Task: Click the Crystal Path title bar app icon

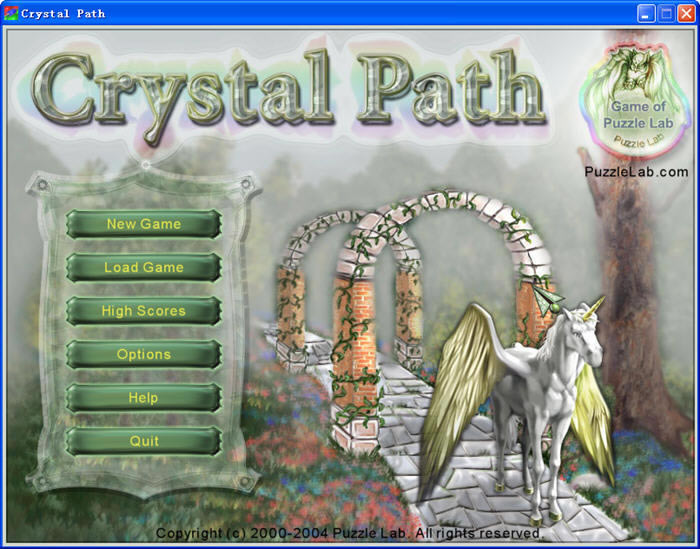Action: click(x=11, y=14)
